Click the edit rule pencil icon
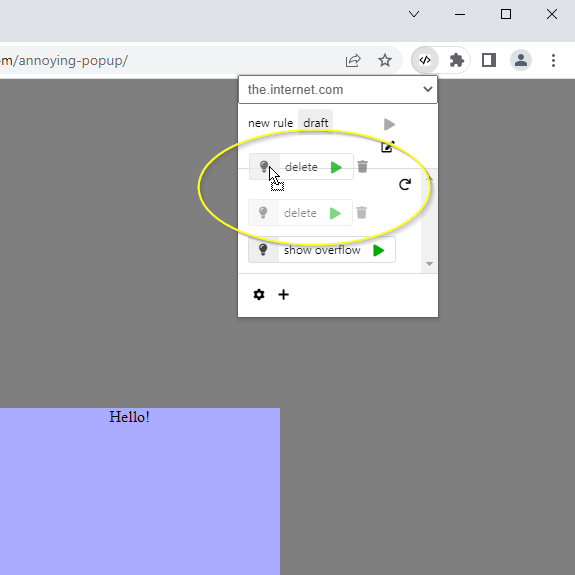This screenshot has height=575, width=575. pyautogui.click(x=388, y=146)
